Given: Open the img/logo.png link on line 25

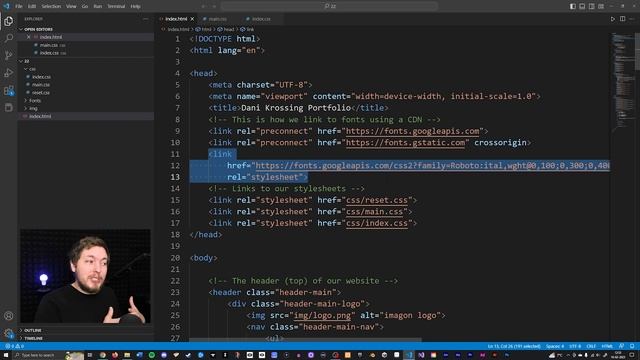Looking at the screenshot, I should 322,316.
